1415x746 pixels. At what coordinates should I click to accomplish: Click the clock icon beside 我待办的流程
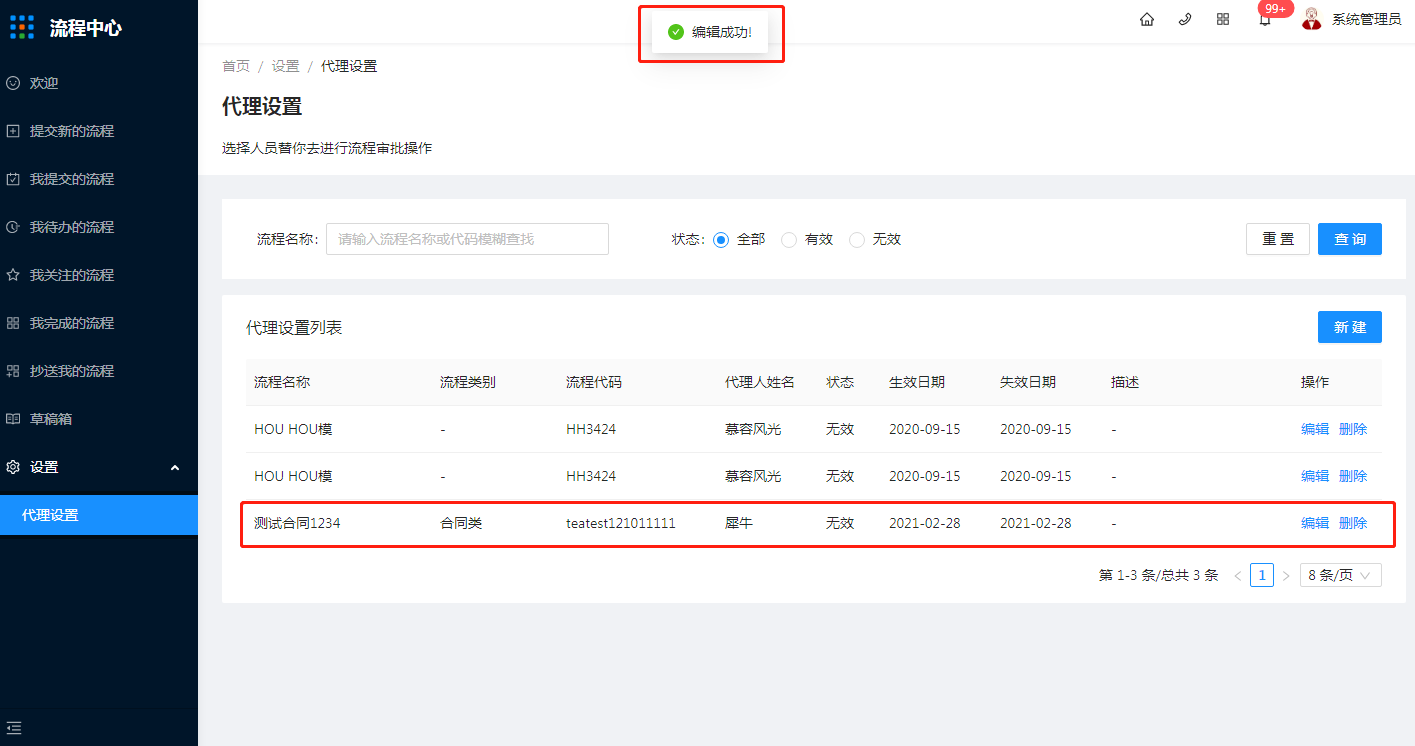[x=13, y=227]
